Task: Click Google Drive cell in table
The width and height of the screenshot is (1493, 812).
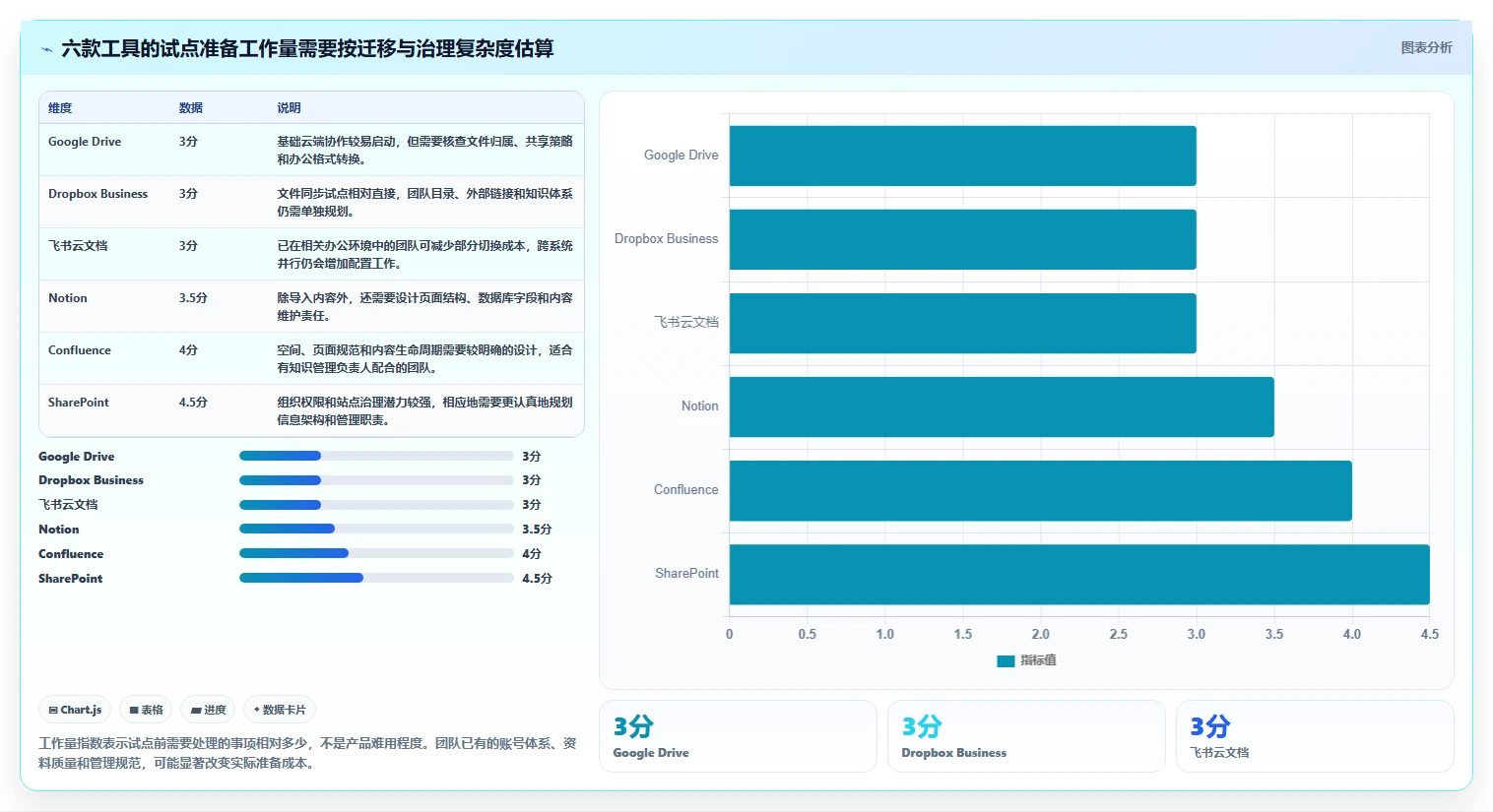Action: (x=85, y=142)
